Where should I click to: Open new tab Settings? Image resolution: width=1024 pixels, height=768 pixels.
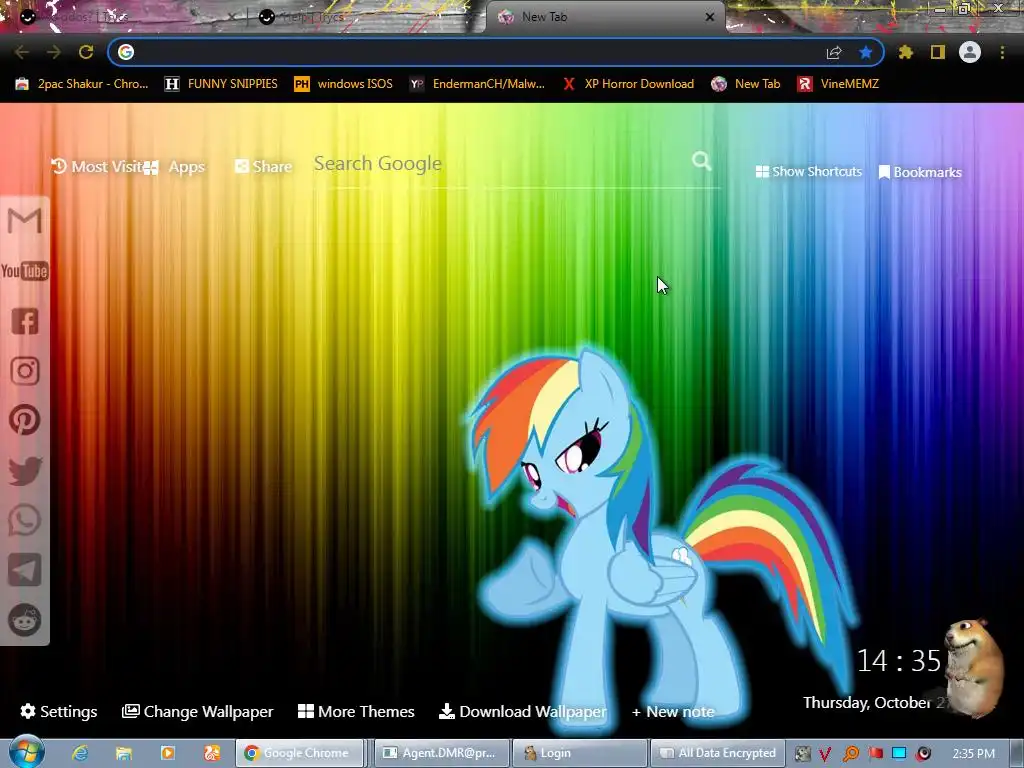(59, 712)
